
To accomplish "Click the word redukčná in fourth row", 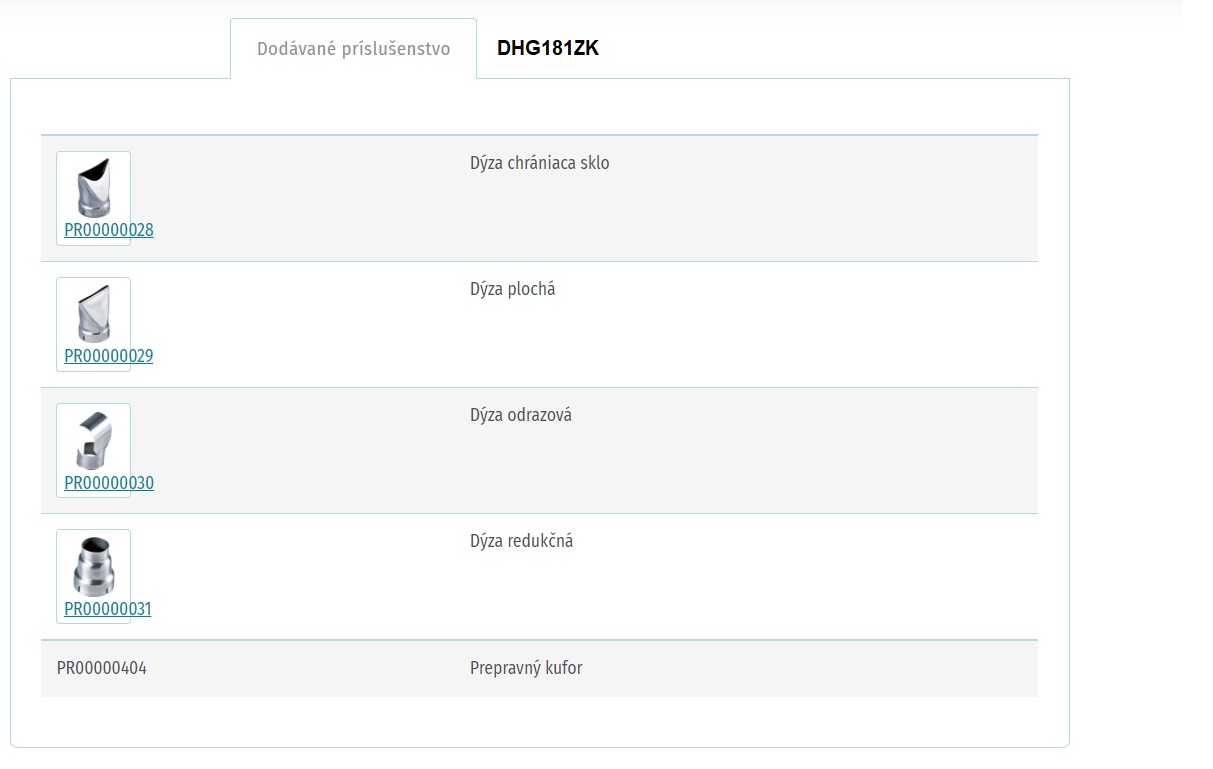I will (x=541, y=541).
